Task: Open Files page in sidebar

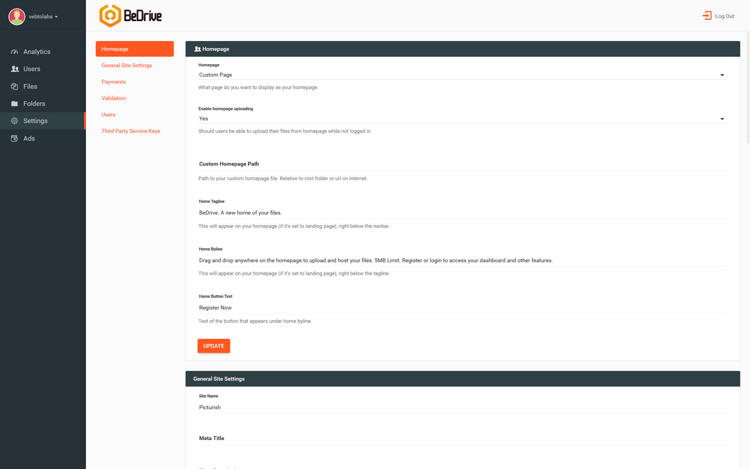Action: [x=43, y=87]
